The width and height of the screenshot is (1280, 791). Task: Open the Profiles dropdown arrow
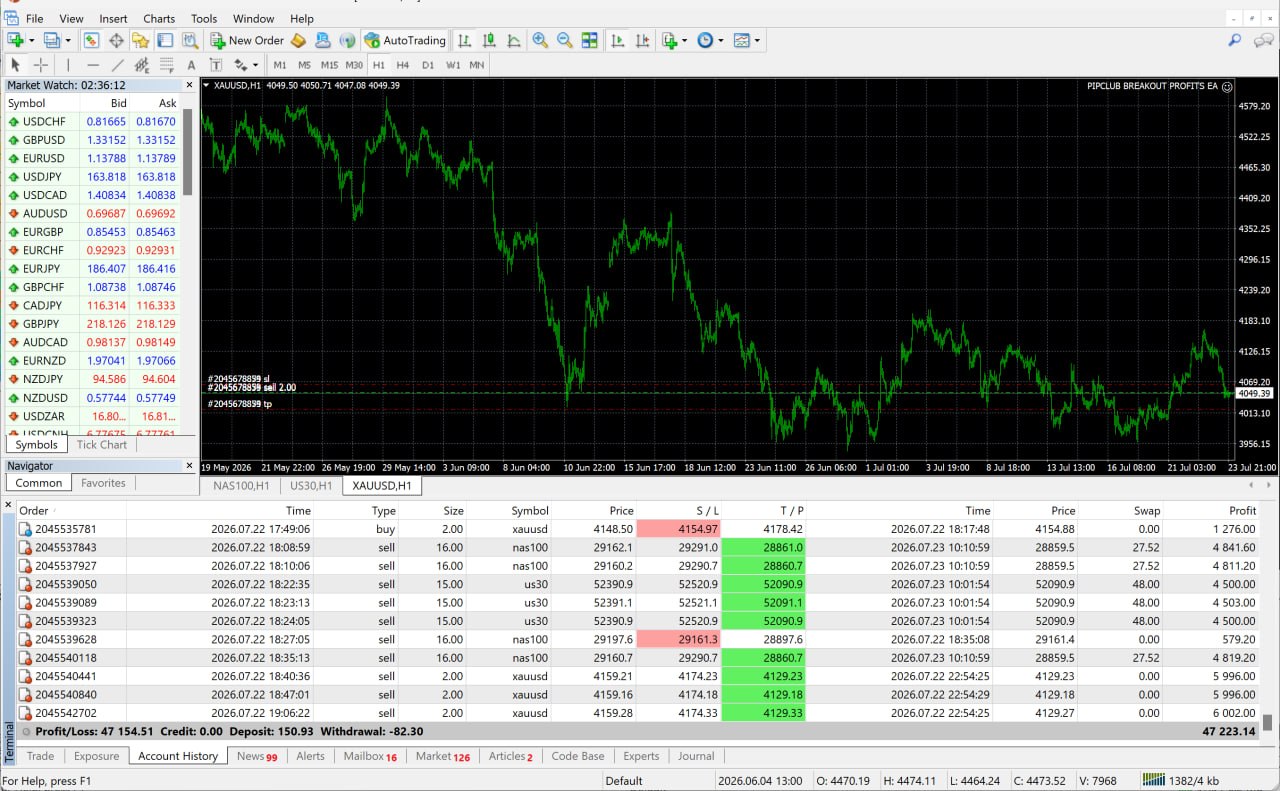click(68, 40)
